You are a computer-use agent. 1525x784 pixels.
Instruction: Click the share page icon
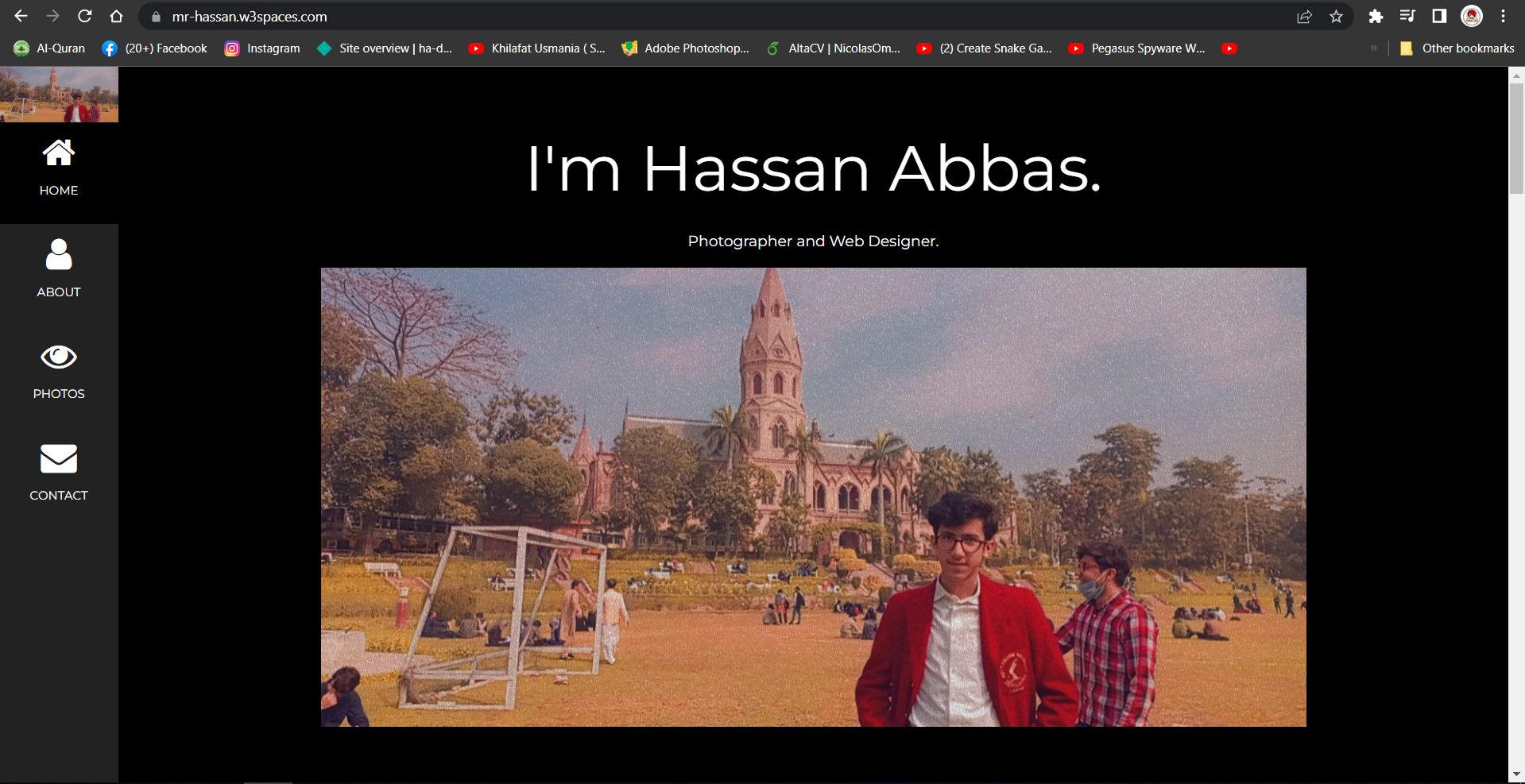point(1304,17)
